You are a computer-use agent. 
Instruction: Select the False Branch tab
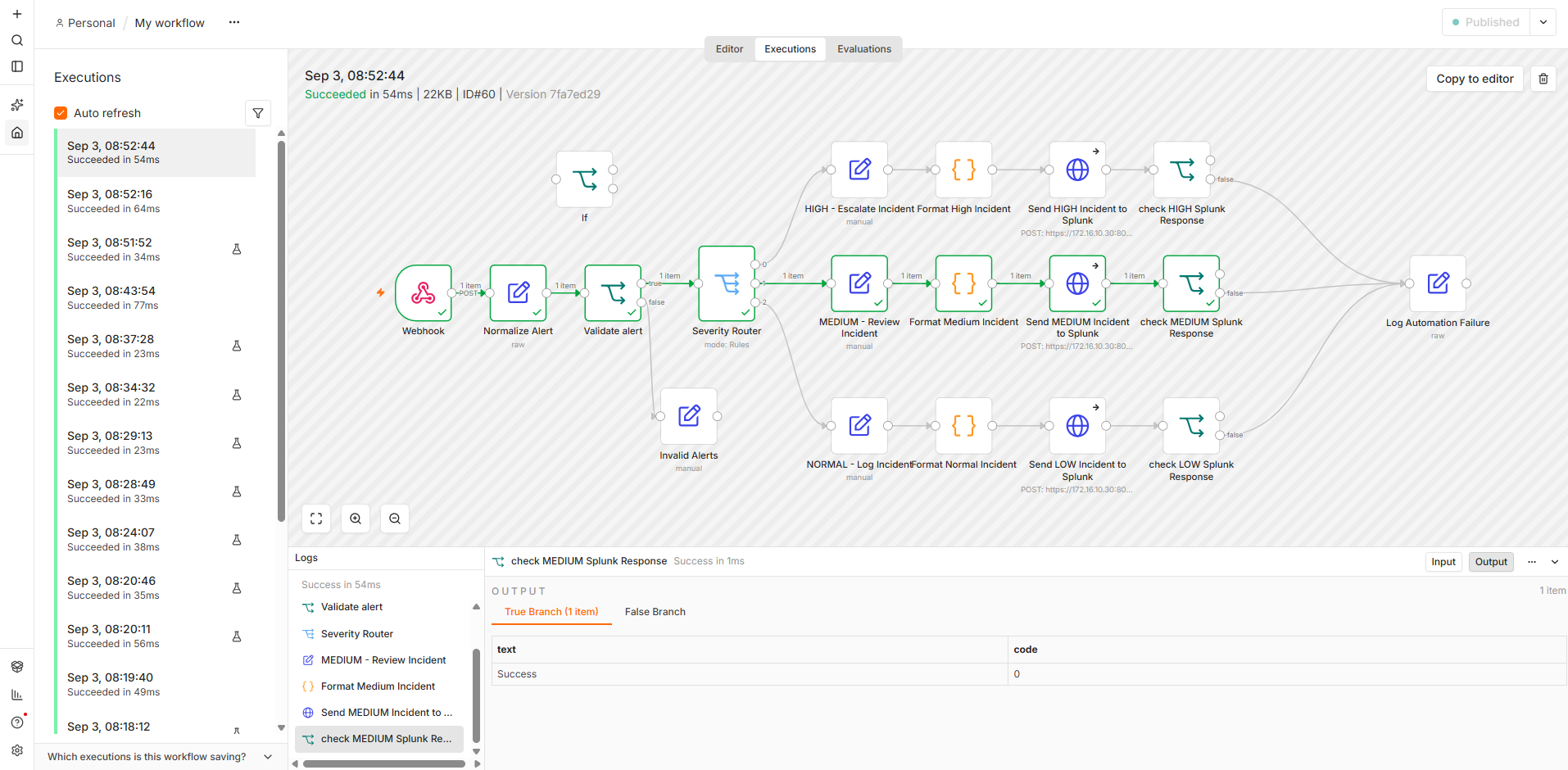click(x=655, y=612)
